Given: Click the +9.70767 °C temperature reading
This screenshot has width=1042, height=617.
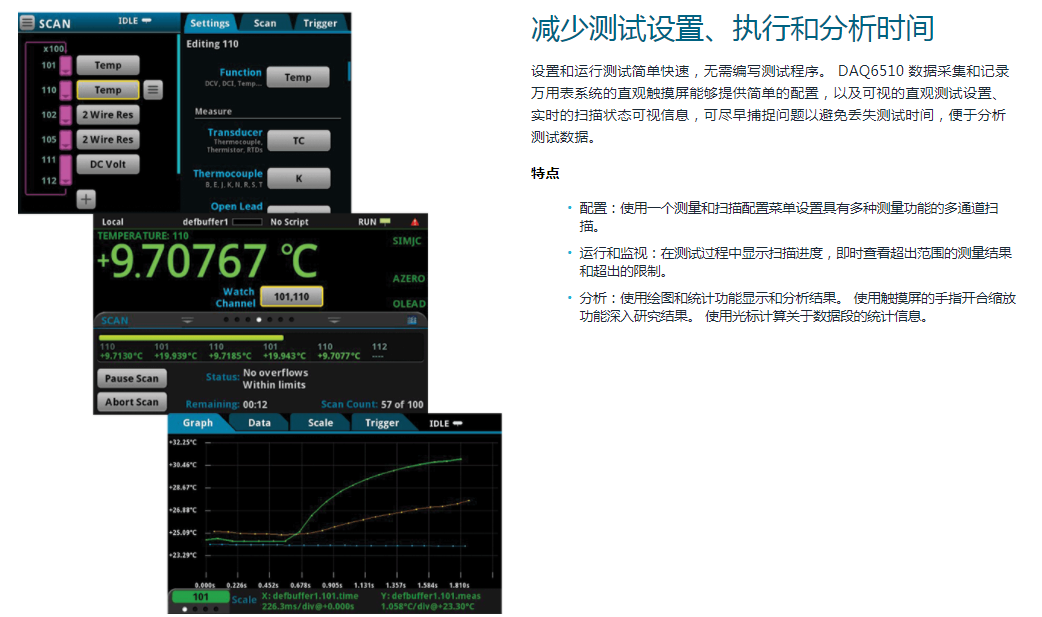Looking at the screenshot, I should [207, 261].
